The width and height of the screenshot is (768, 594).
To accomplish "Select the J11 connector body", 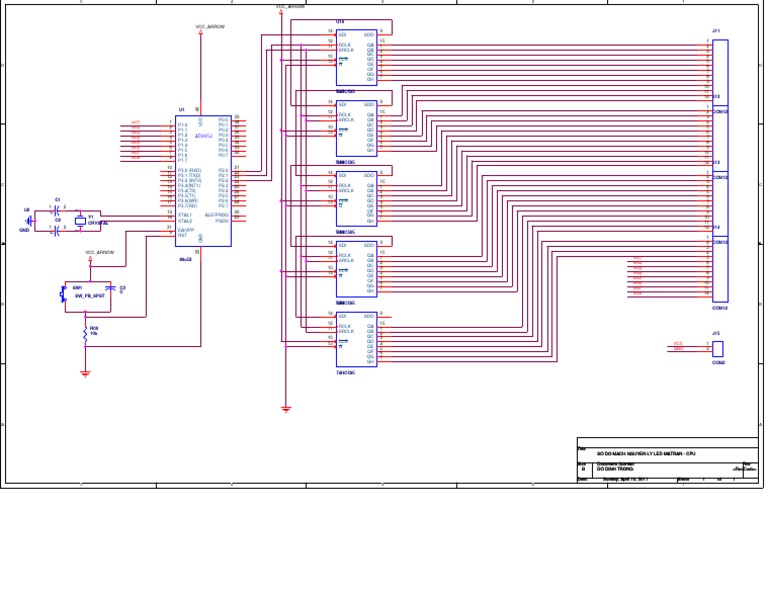I will [720, 72].
